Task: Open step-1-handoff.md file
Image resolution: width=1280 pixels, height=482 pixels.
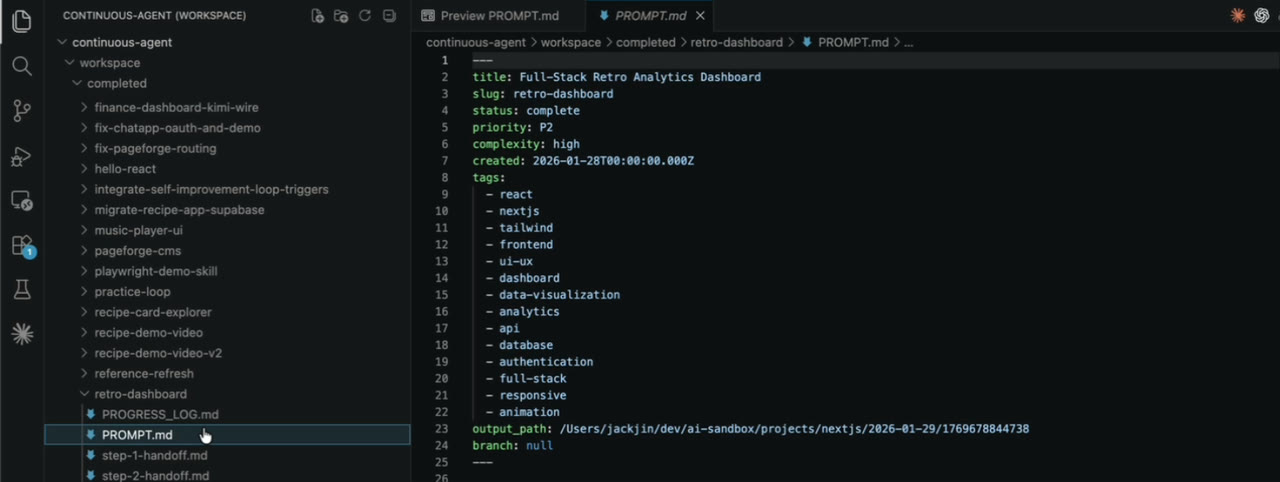Action: 154,455
